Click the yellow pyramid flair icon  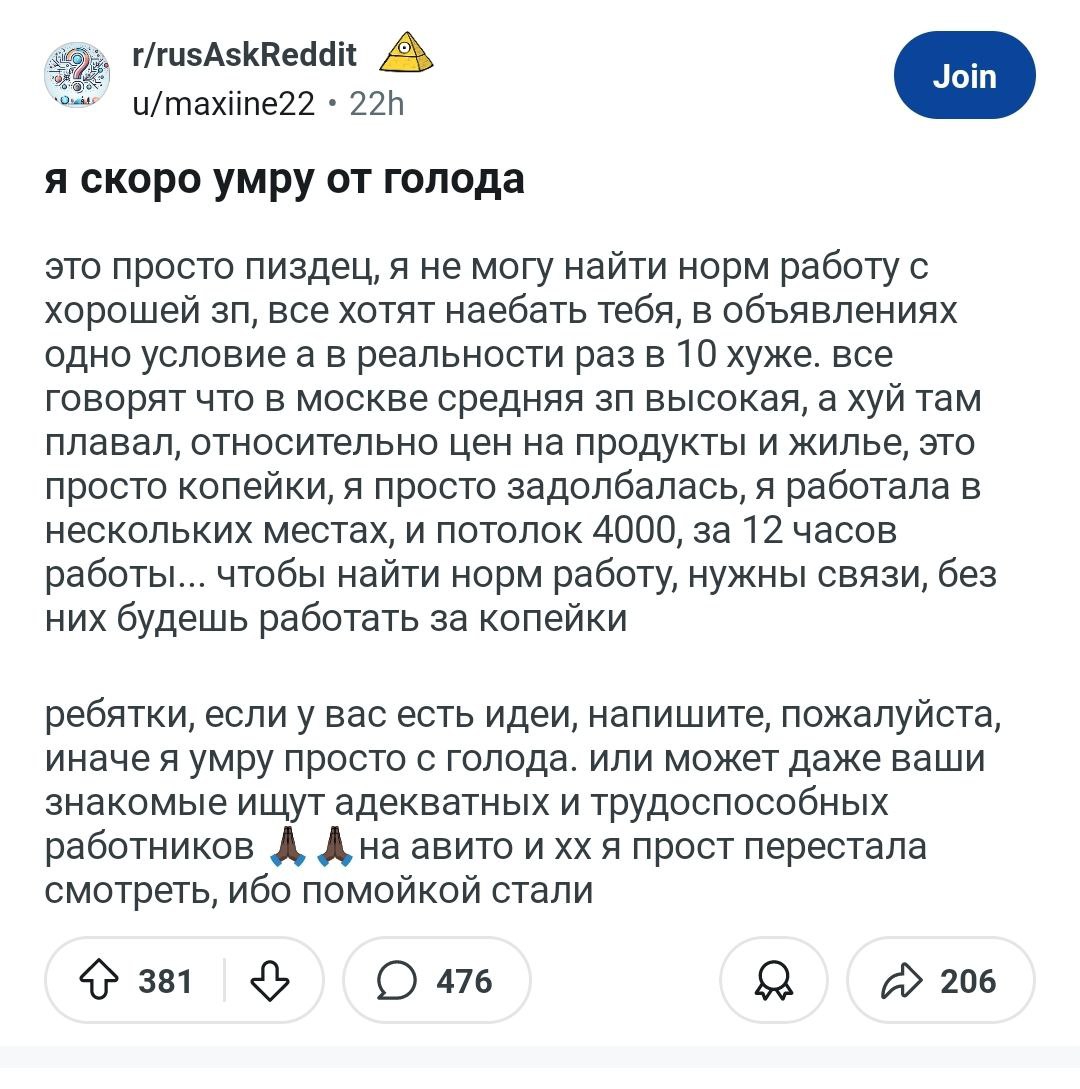click(x=406, y=53)
